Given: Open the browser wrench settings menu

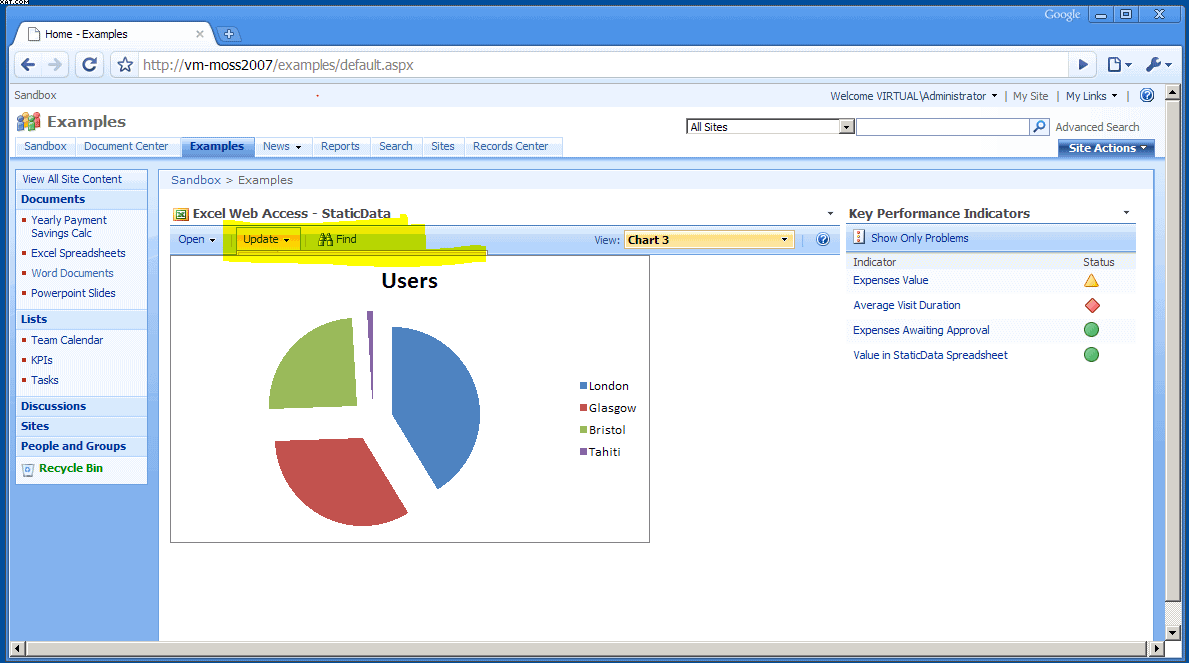Looking at the screenshot, I should coord(1157,65).
